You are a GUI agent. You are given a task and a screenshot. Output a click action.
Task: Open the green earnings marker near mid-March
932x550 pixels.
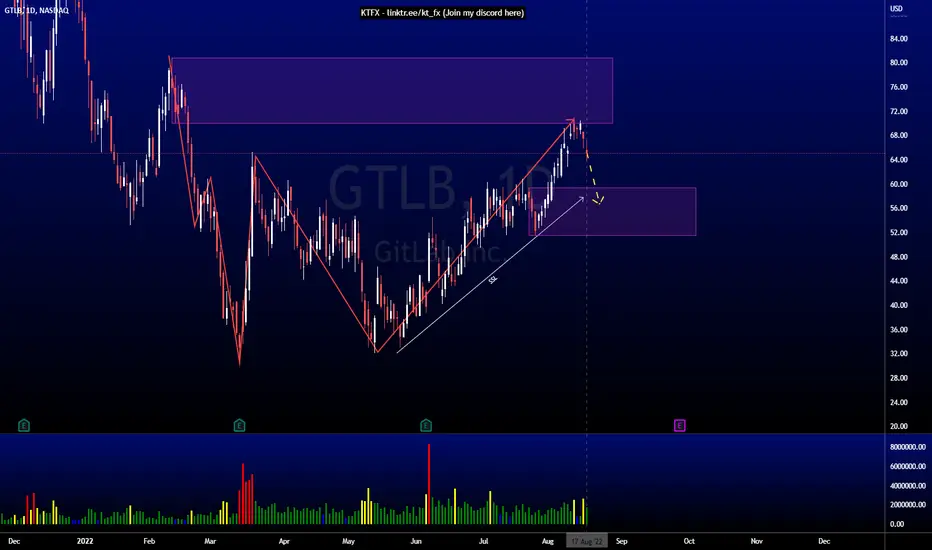pyautogui.click(x=240, y=425)
